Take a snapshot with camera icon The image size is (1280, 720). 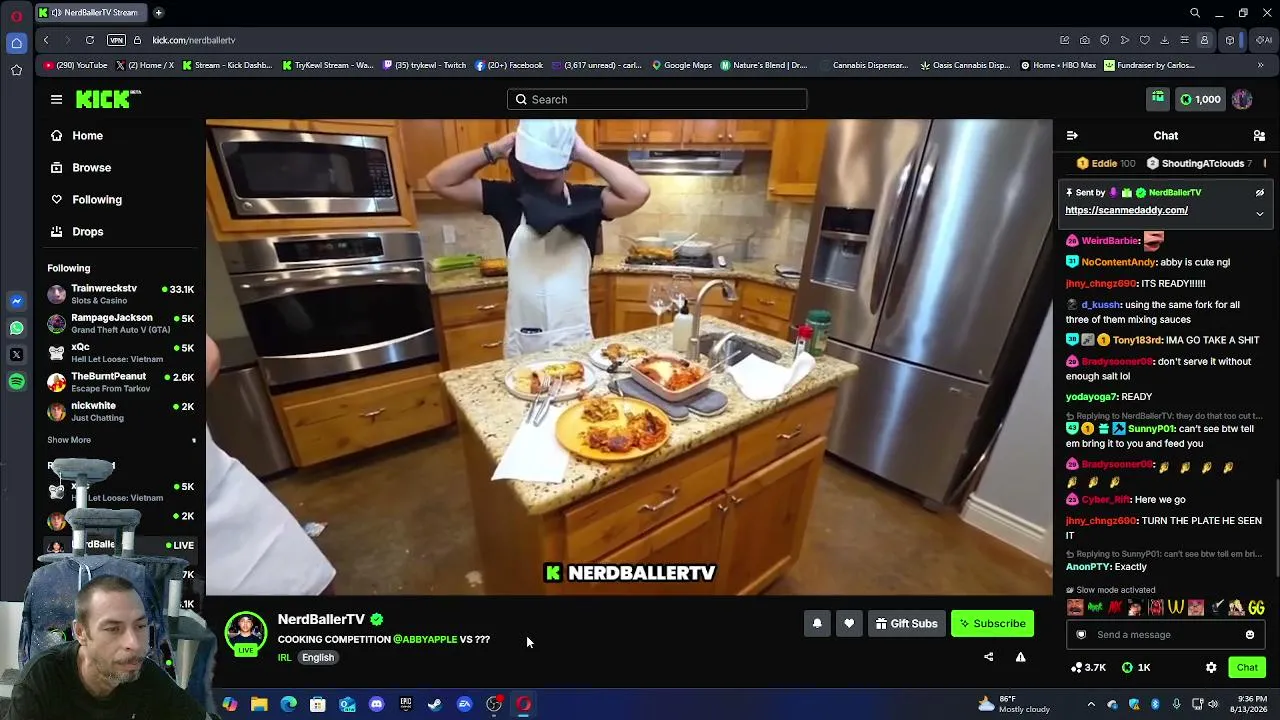click(x=1085, y=40)
